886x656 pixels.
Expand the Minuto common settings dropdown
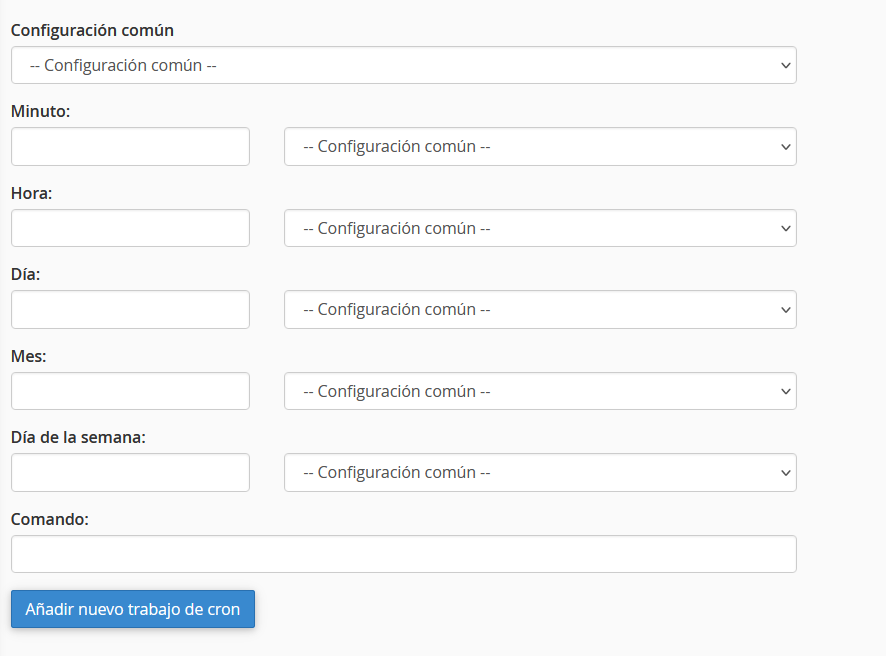click(540, 146)
